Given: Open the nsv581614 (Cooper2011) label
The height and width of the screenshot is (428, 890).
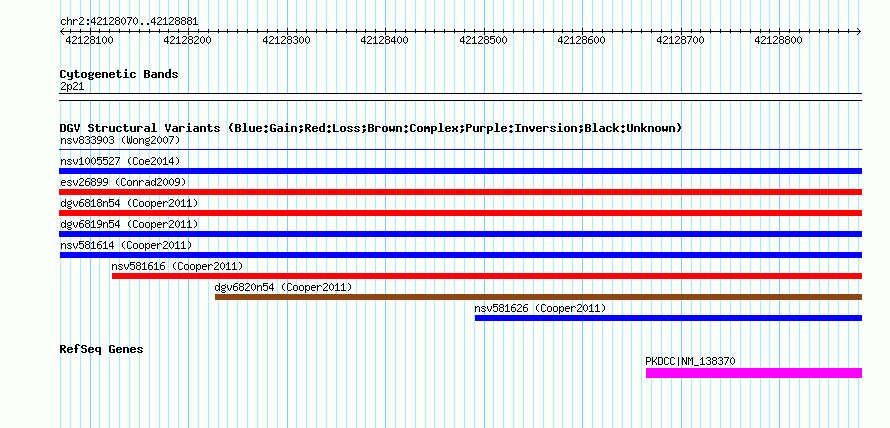Looking at the screenshot, I should tap(126, 245).
